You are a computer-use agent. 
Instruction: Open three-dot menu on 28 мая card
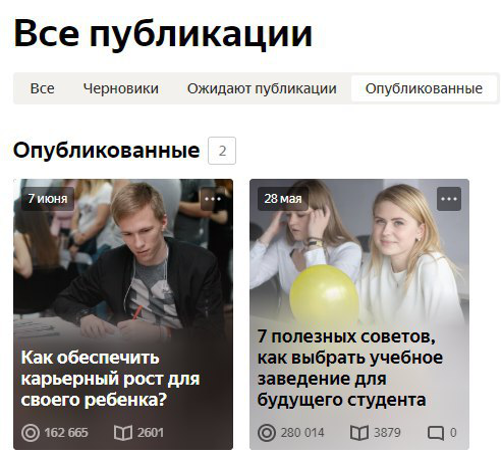(x=449, y=199)
